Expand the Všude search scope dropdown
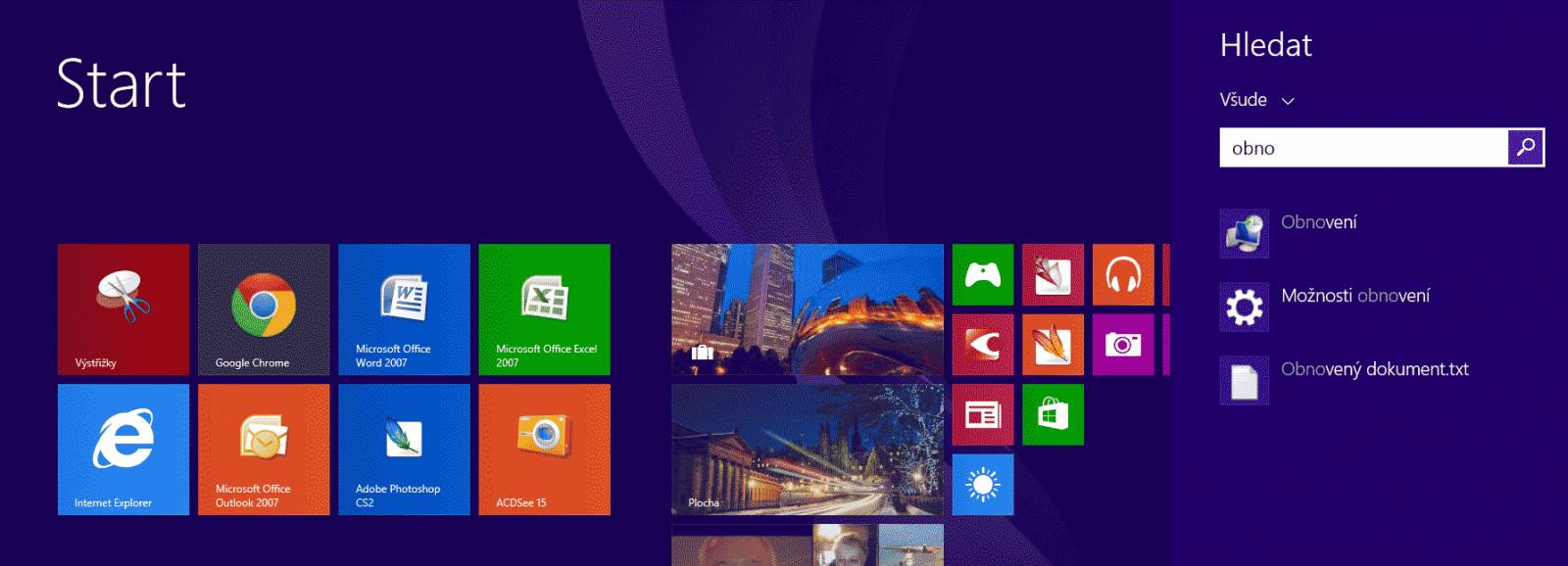Screen dimensions: 1568x566 1257,100
